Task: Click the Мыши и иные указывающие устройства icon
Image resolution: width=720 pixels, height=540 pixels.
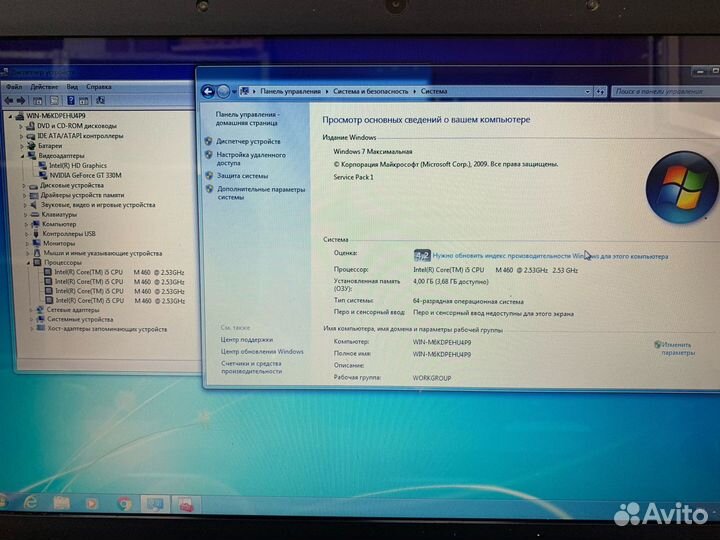Action: [38, 253]
